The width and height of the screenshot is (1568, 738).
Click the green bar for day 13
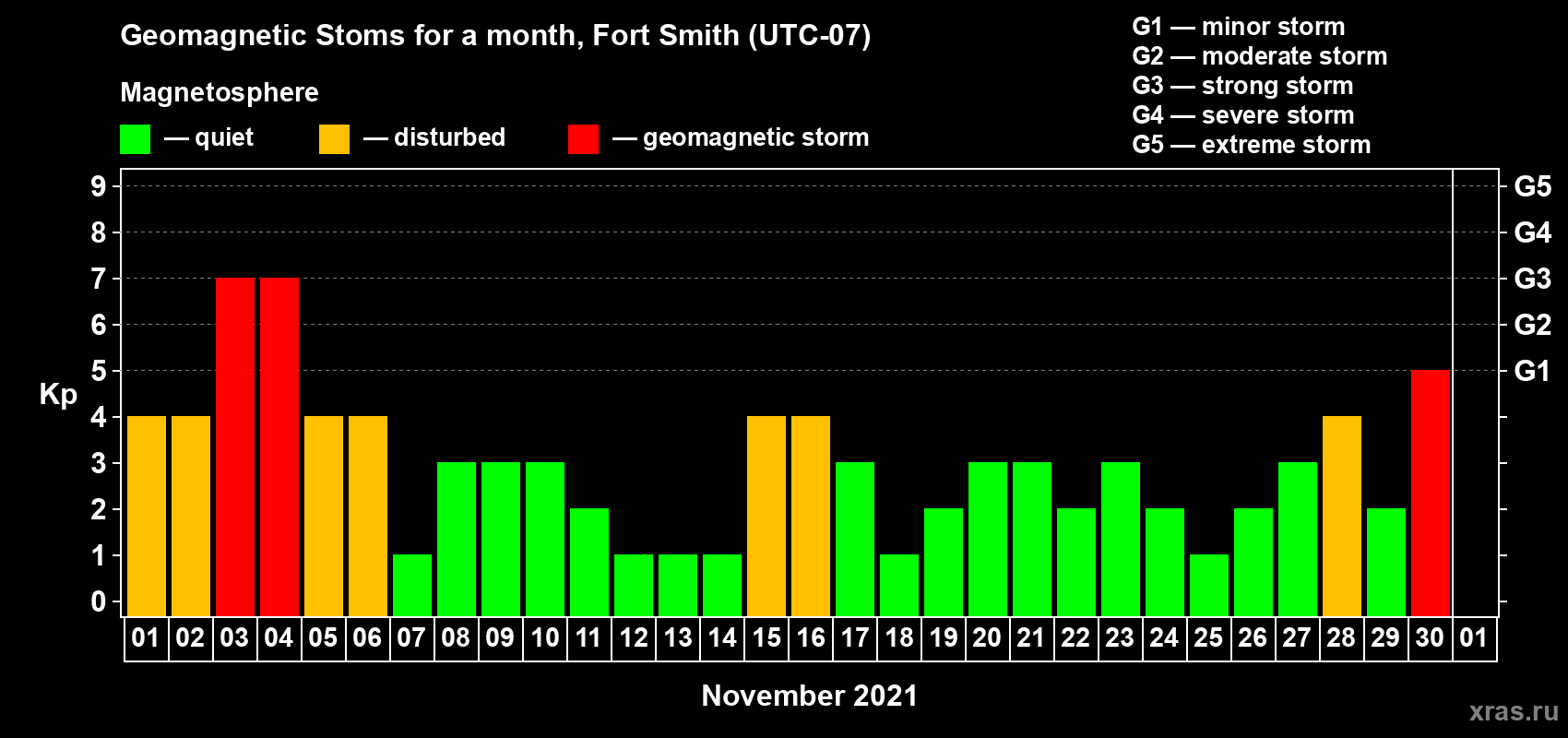[x=678, y=586]
